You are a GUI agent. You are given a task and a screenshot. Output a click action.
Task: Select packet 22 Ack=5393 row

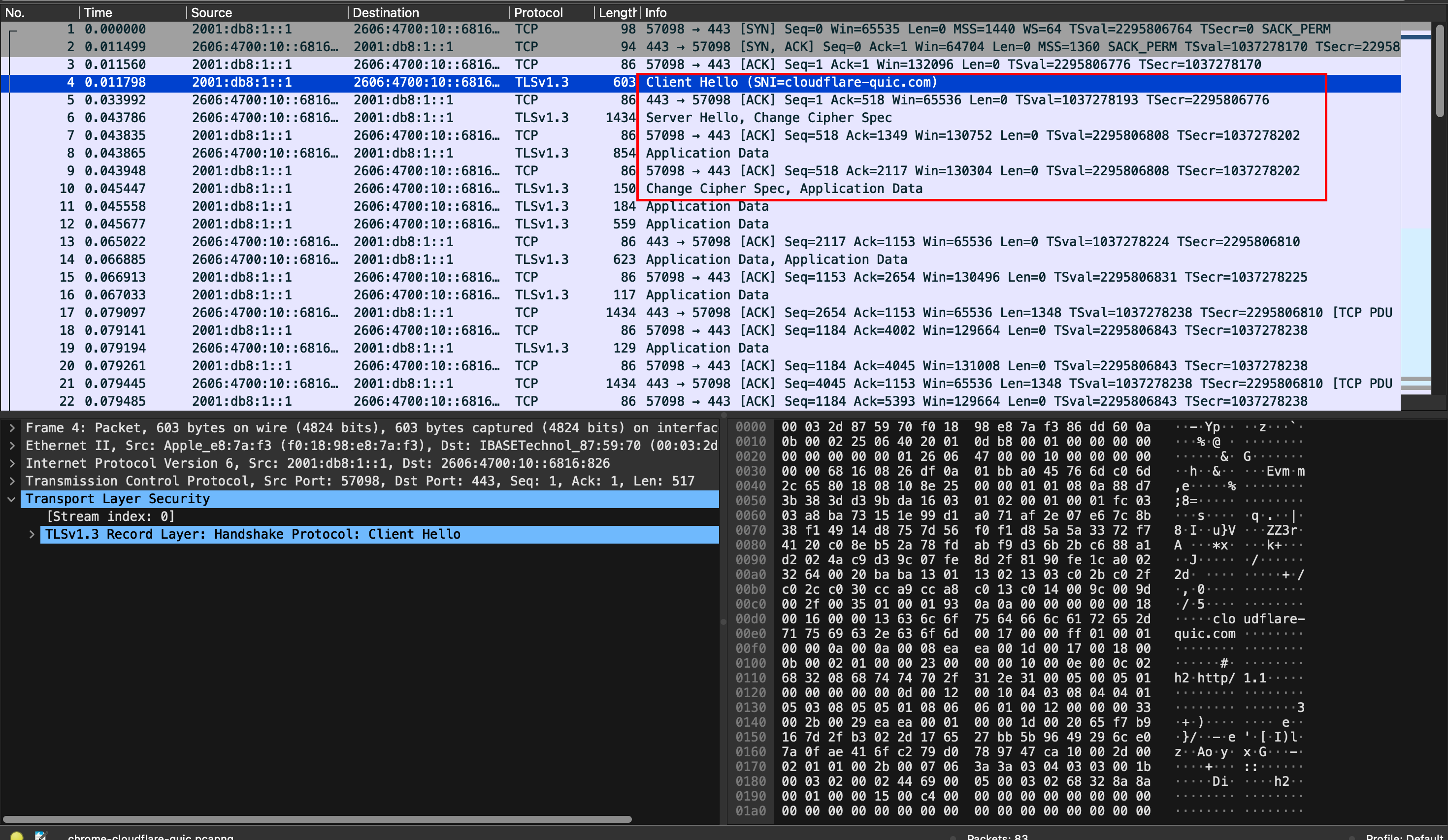click(700, 401)
